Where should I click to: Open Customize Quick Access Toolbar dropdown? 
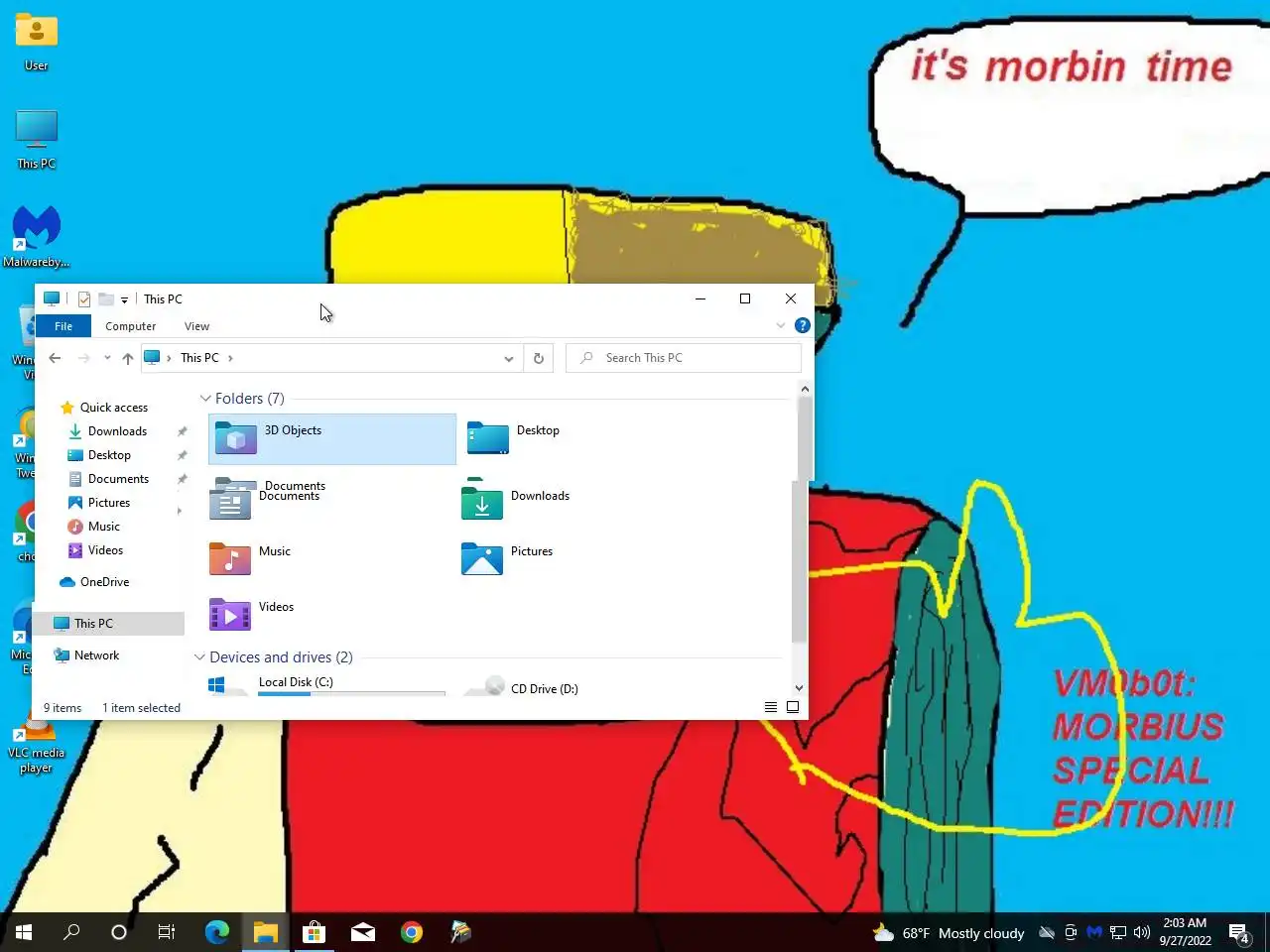(x=124, y=299)
